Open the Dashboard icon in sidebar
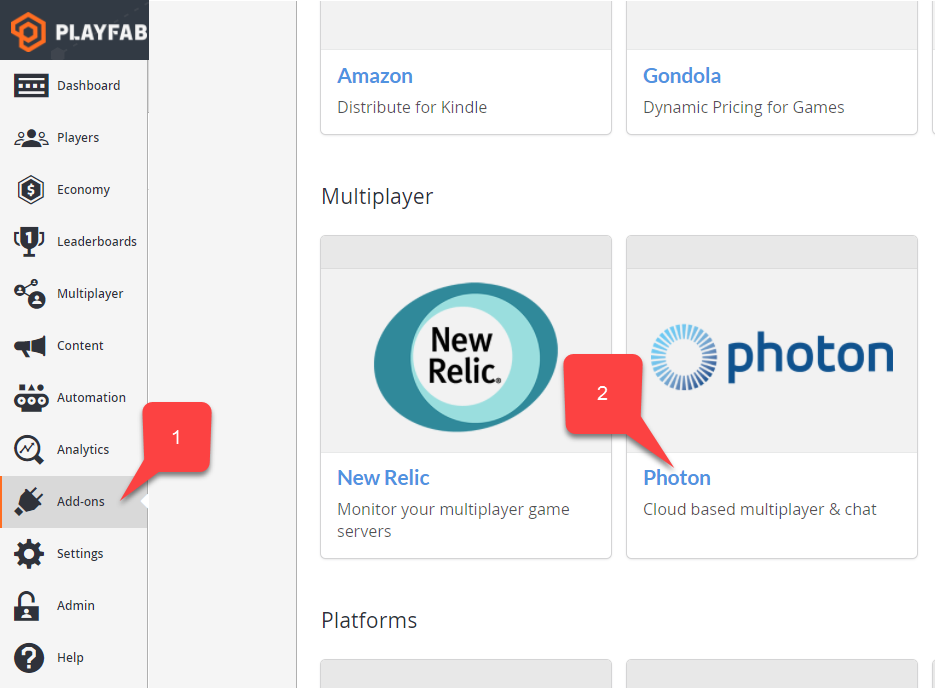The image size is (935, 688). coord(30,86)
